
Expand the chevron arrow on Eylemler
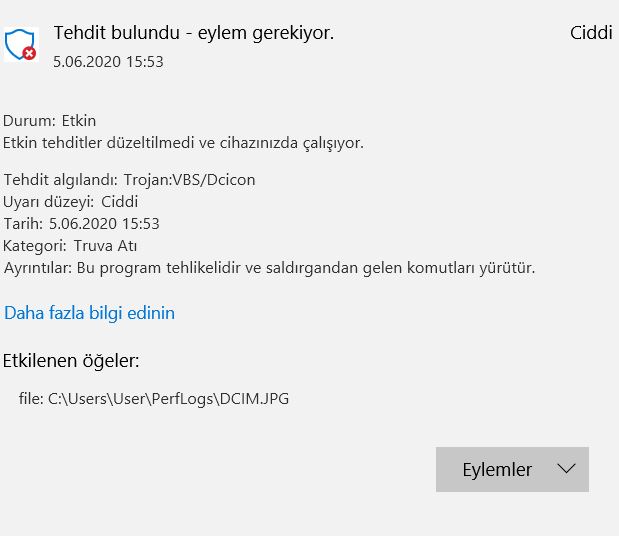coord(566,469)
